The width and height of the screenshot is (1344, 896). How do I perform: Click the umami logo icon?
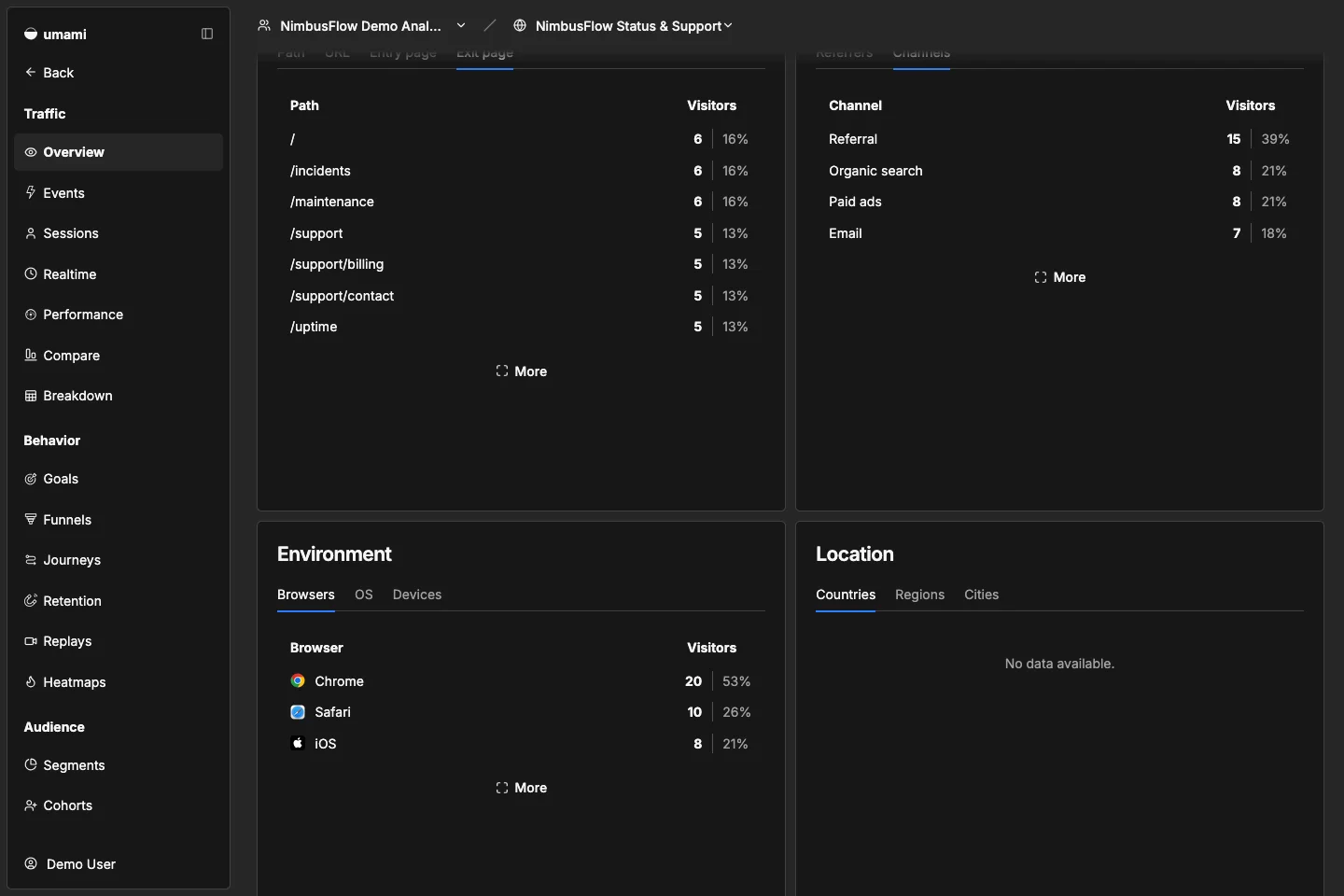click(31, 34)
